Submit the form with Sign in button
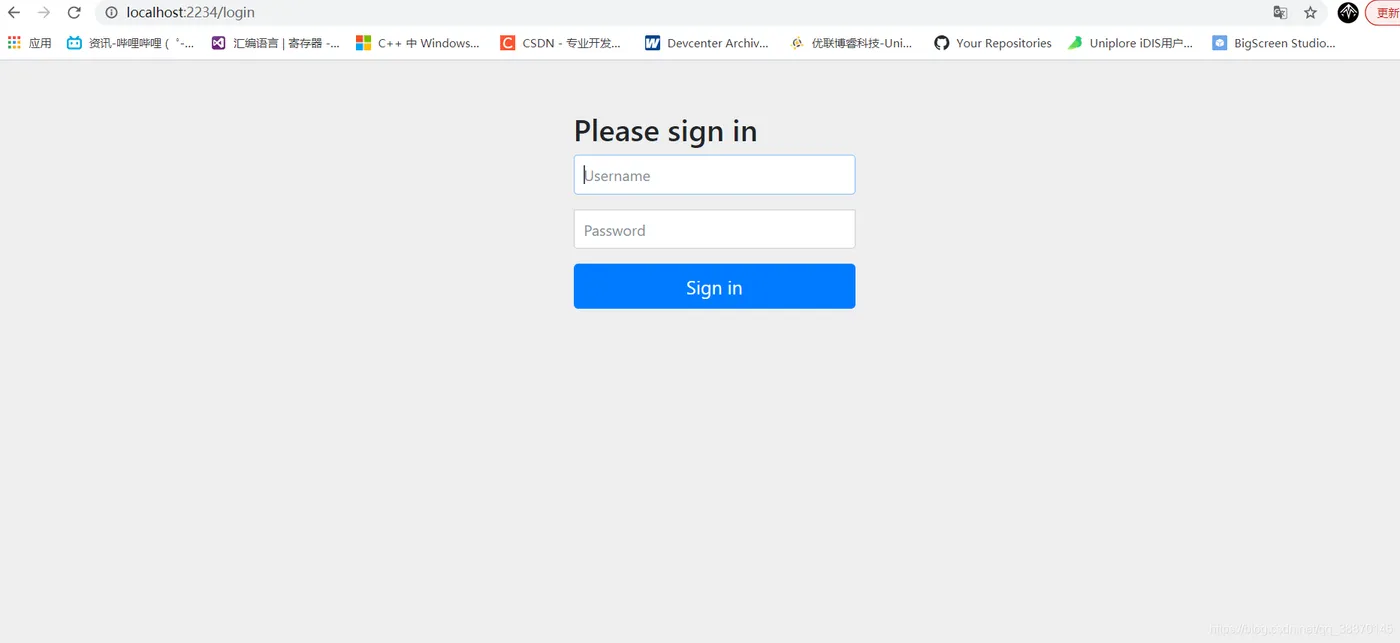1400x643 pixels. pyautogui.click(x=714, y=286)
